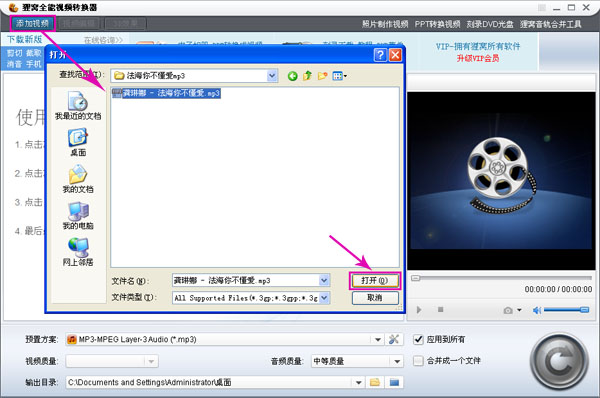This screenshot has height=398, width=600.
Task: Expand the 查找范围 folder dropdown
Action: [272, 76]
